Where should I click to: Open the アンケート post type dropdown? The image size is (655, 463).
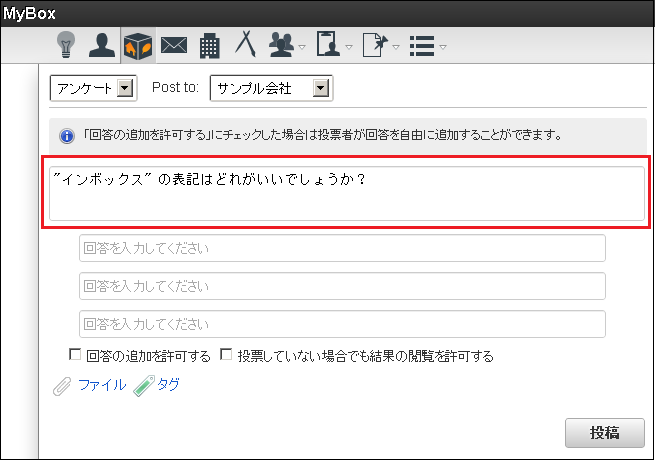click(93, 88)
